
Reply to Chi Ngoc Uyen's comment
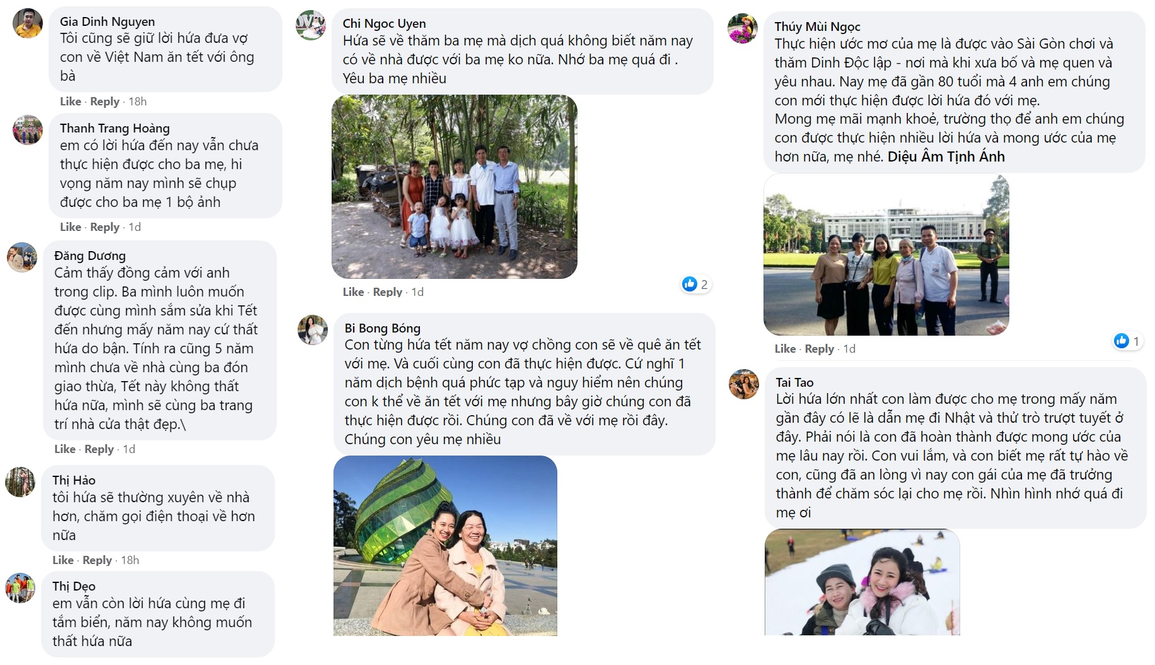tap(387, 292)
